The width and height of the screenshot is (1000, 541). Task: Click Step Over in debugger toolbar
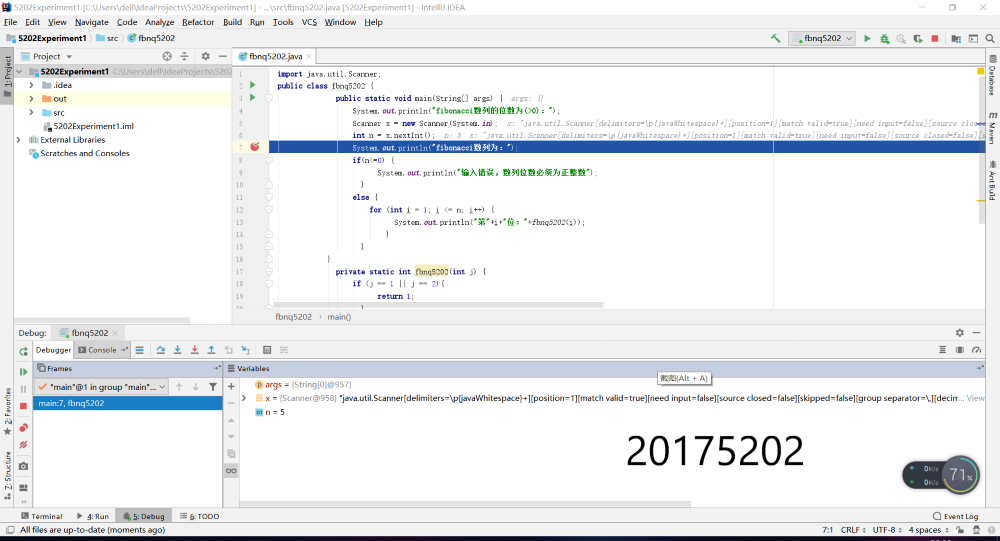[x=161, y=350]
